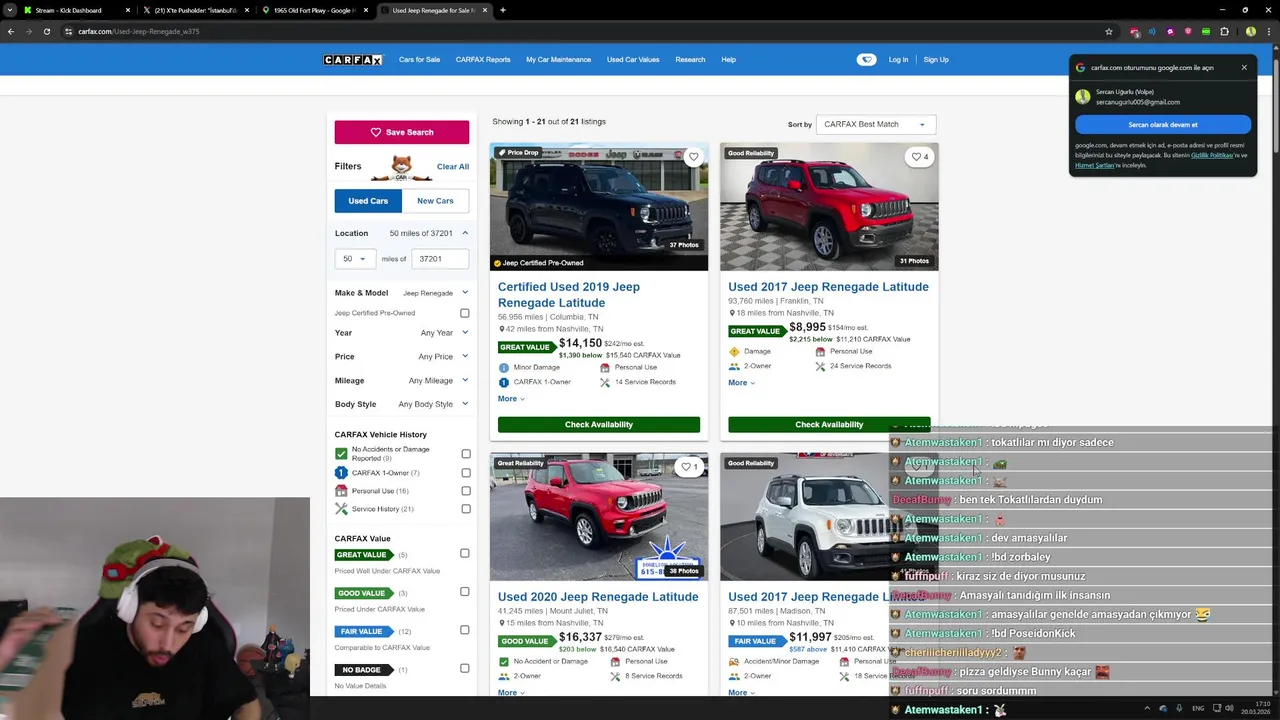Favorite the Used 2020 Jeep Renegade Latitude
This screenshot has width=1280, height=720.
click(x=688, y=467)
